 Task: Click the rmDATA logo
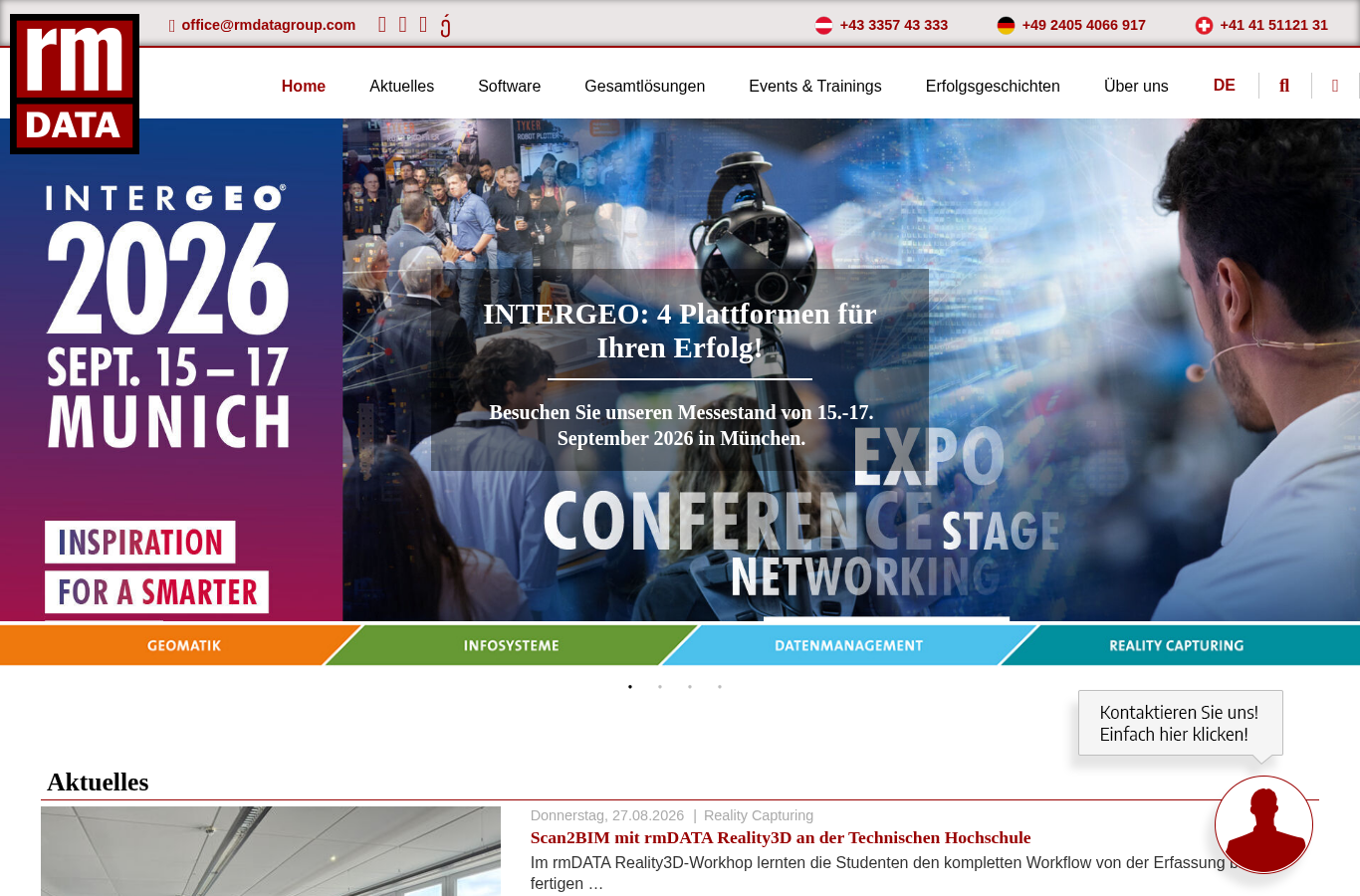click(75, 85)
